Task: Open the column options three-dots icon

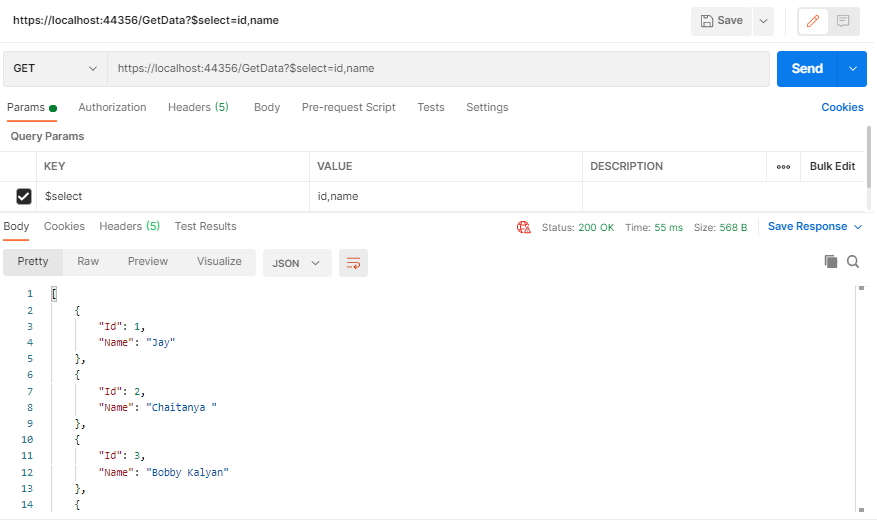Action: pos(783,167)
